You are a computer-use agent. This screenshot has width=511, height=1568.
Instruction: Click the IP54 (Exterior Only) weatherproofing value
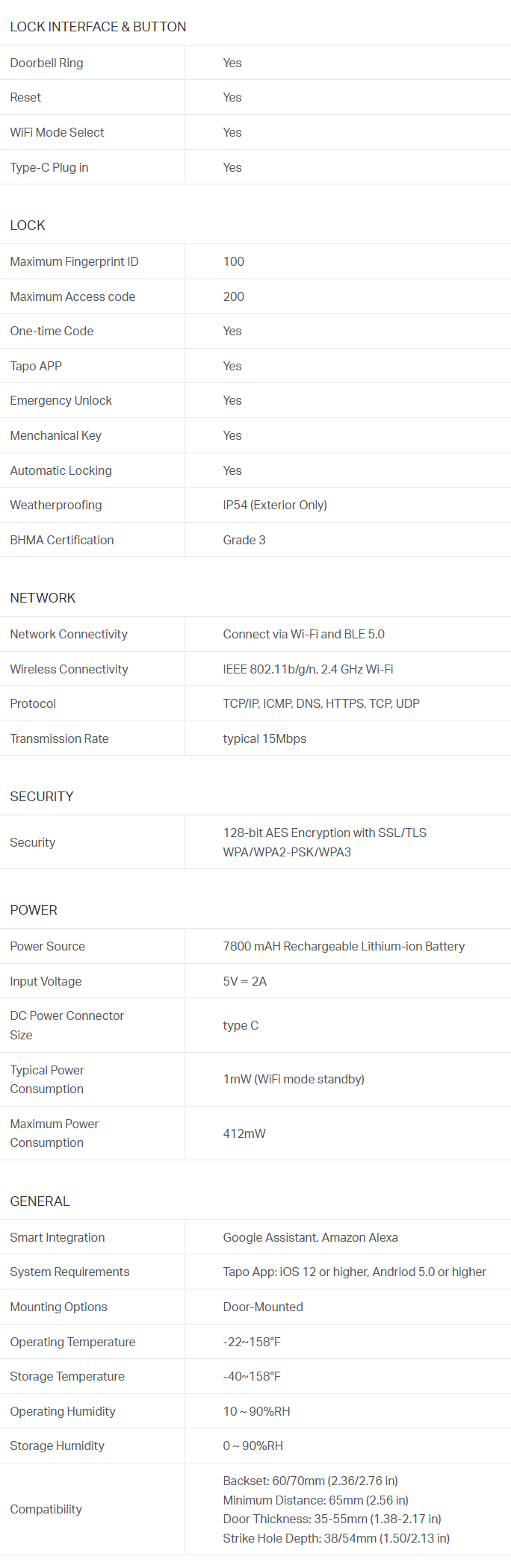tap(274, 505)
